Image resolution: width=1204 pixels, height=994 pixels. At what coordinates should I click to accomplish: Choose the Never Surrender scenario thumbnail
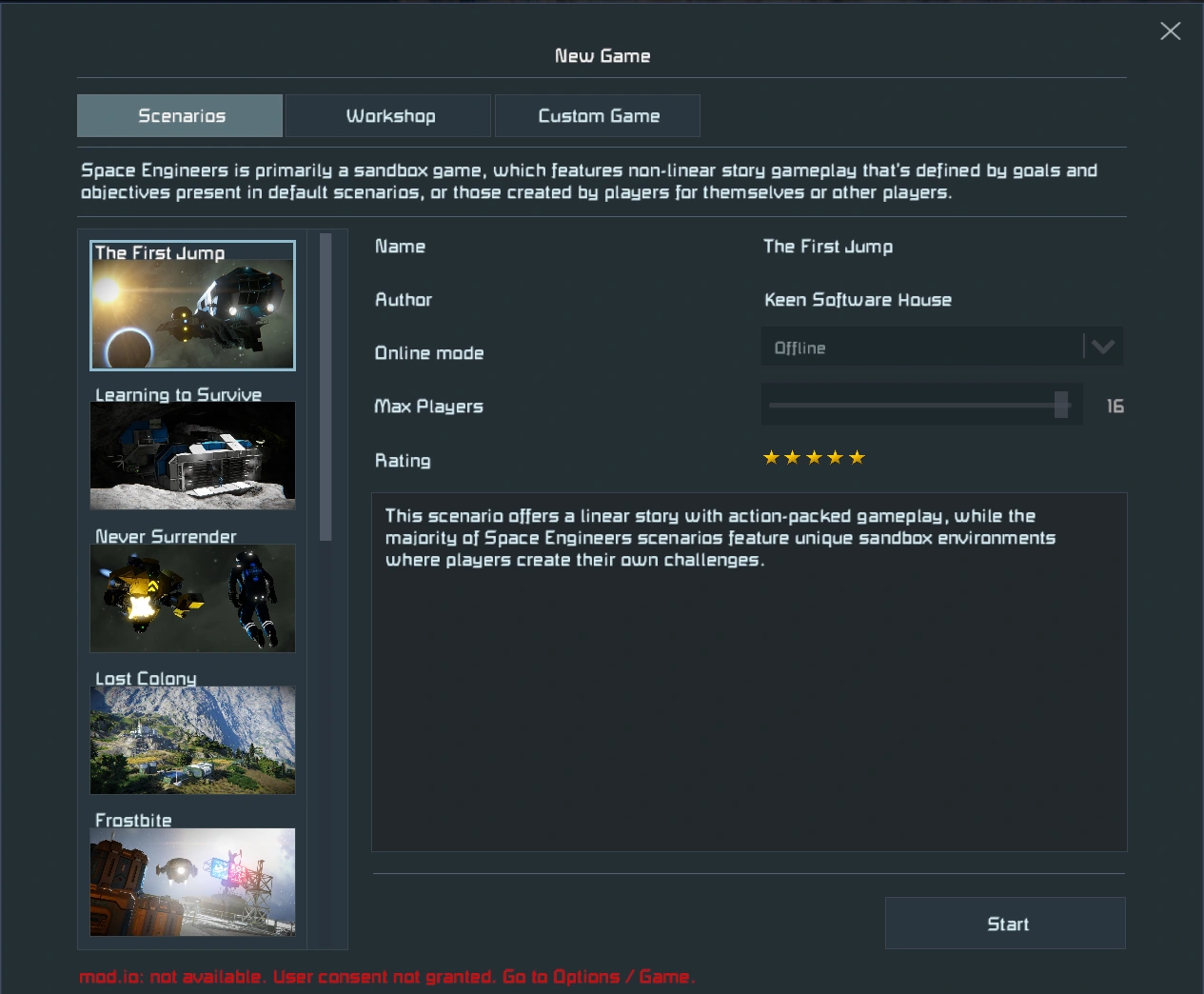[192, 598]
